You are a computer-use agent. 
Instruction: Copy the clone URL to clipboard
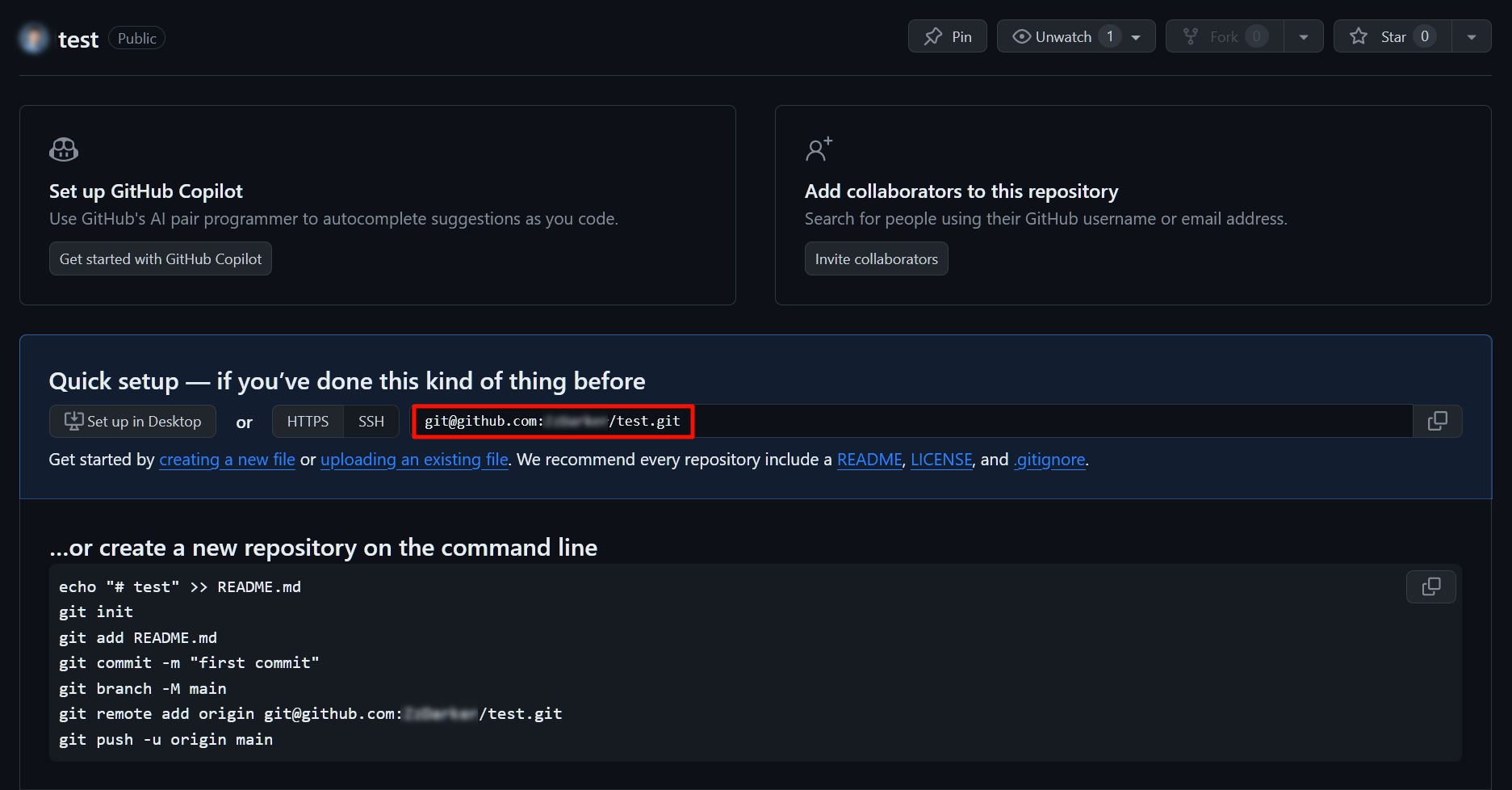click(x=1438, y=421)
